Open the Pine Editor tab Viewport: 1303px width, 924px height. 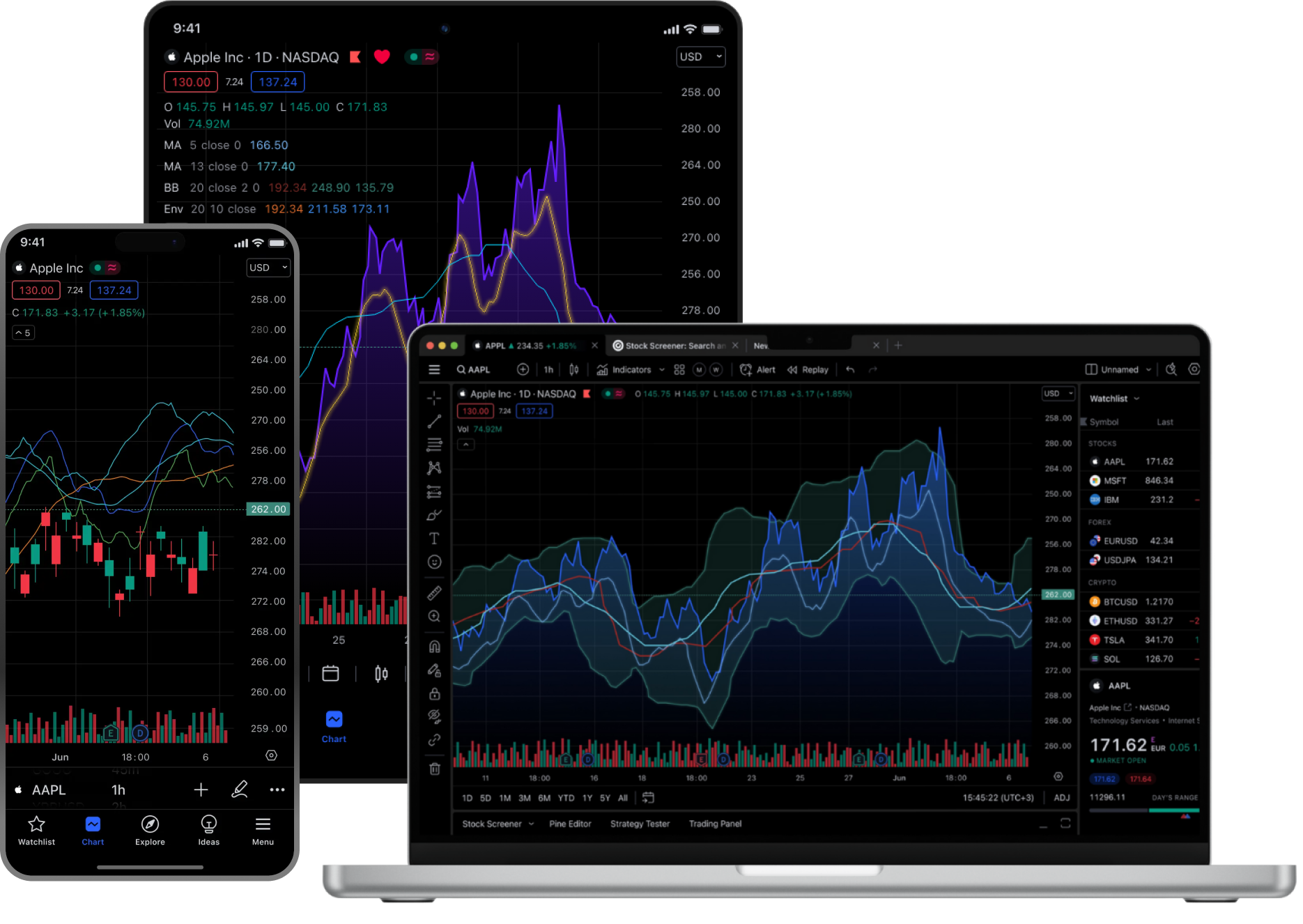click(569, 824)
